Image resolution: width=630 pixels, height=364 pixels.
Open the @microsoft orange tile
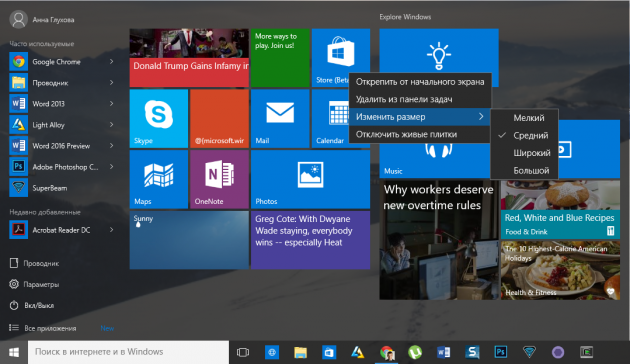(219, 119)
